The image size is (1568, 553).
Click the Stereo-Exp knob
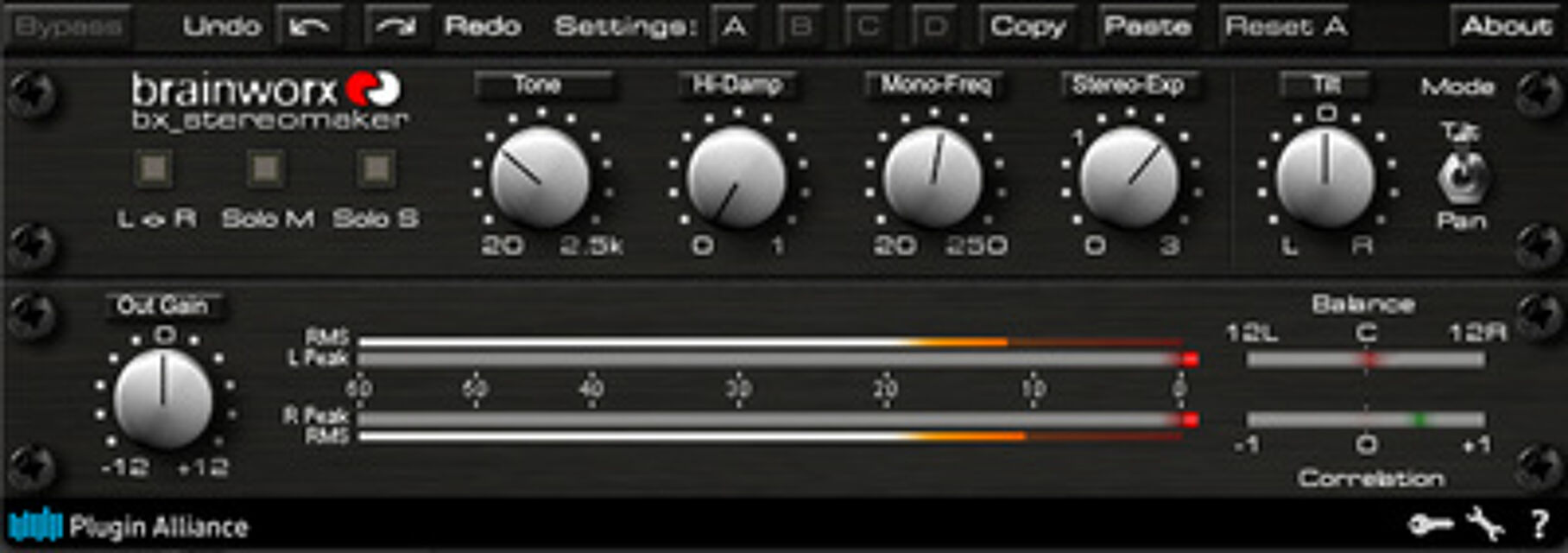pos(1129,178)
